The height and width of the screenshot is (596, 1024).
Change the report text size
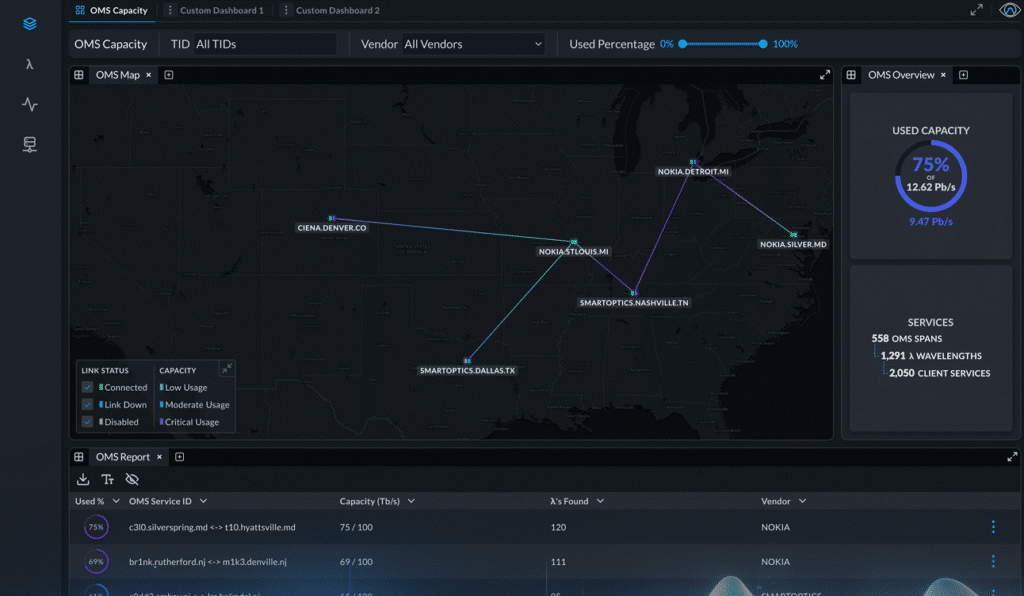pos(108,479)
